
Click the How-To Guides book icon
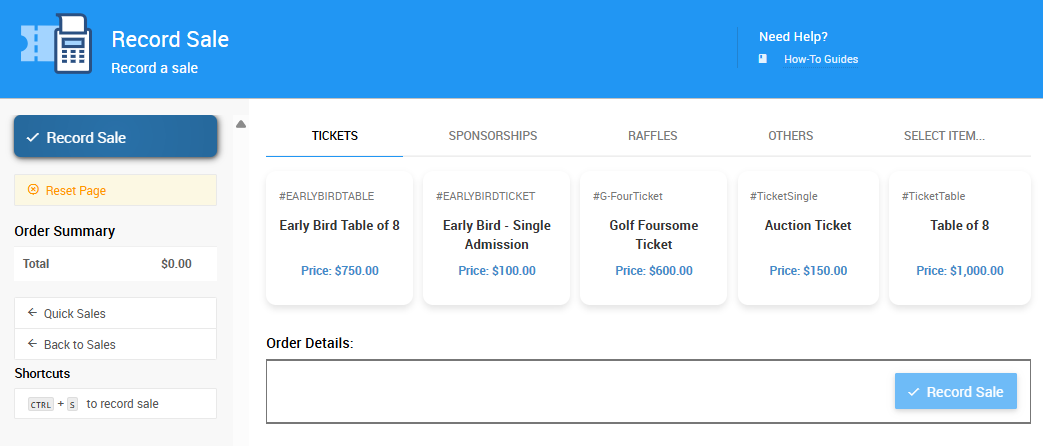click(x=763, y=59)
